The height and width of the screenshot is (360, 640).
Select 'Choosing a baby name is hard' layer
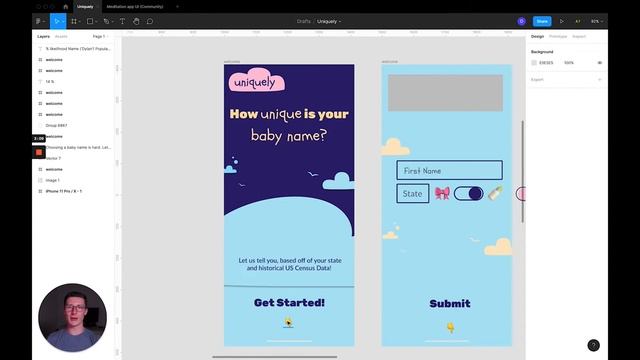(x=78, y=147)
